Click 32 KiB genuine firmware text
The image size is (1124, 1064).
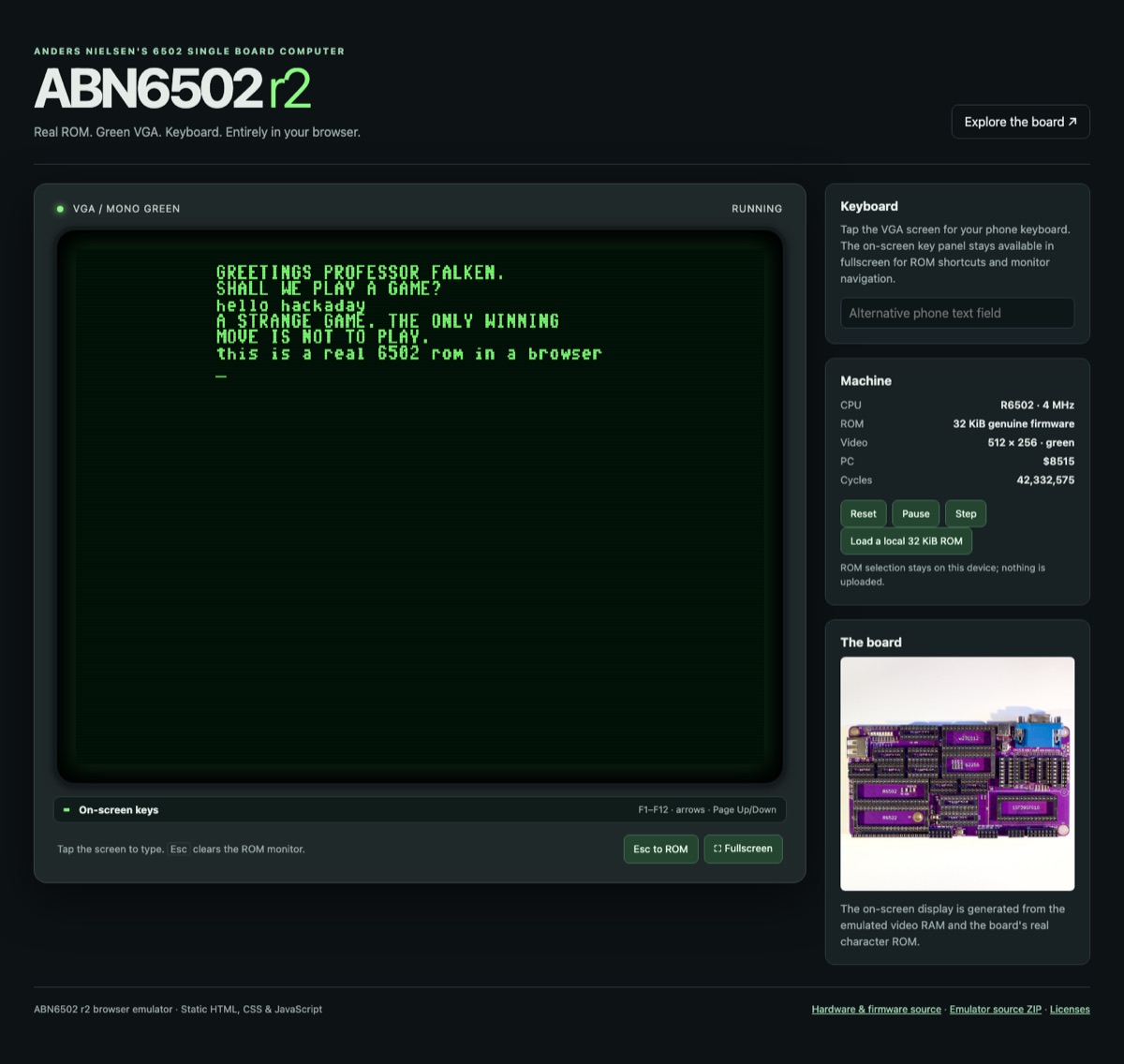[1013, 423]
